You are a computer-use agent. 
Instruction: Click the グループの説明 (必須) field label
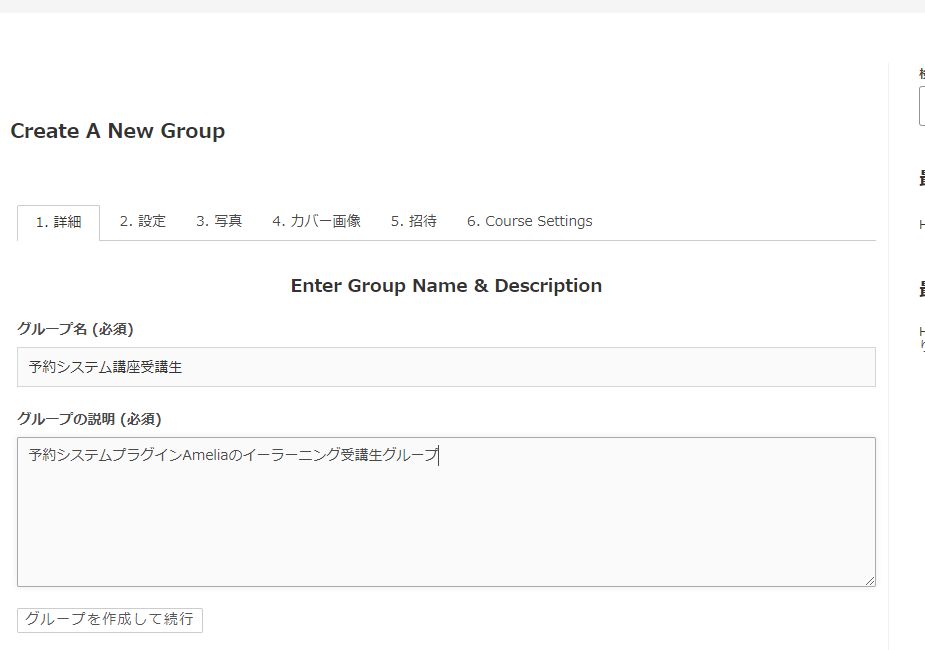tap(89, 419)
